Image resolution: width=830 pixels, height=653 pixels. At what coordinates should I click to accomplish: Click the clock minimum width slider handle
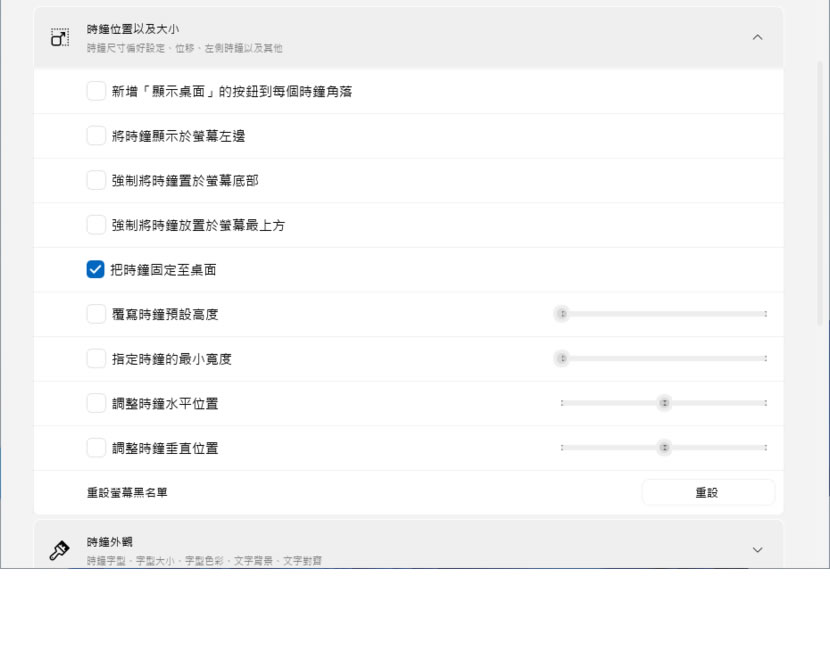562,358
